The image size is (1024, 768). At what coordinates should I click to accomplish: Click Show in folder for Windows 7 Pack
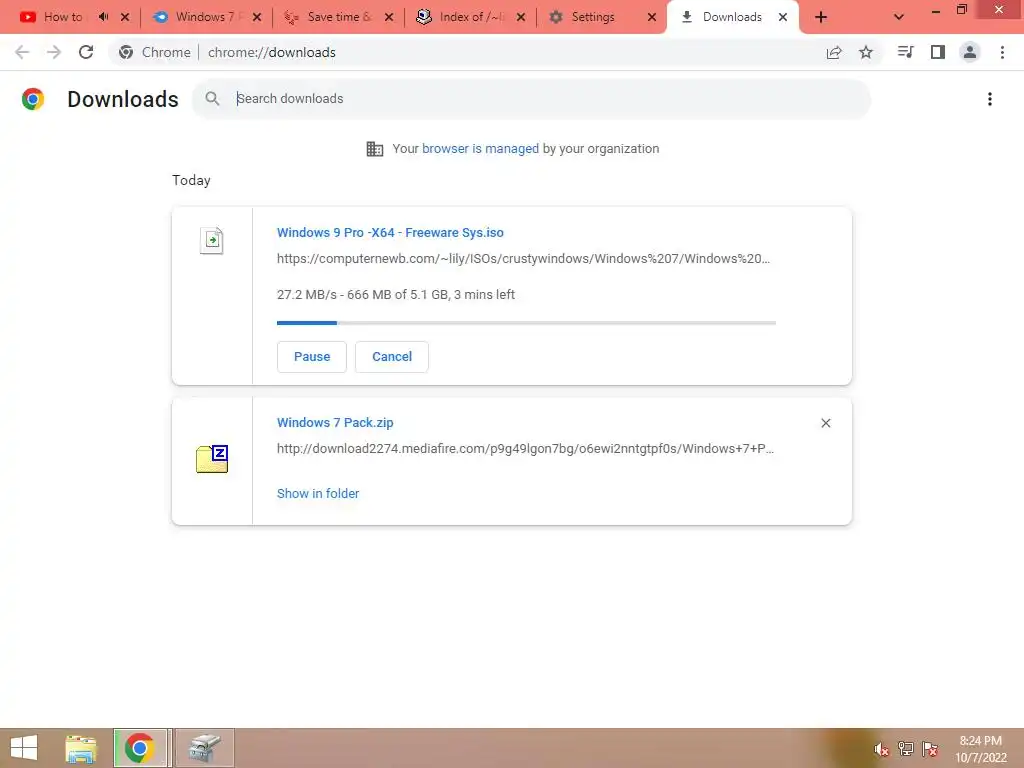coord(318,494)
